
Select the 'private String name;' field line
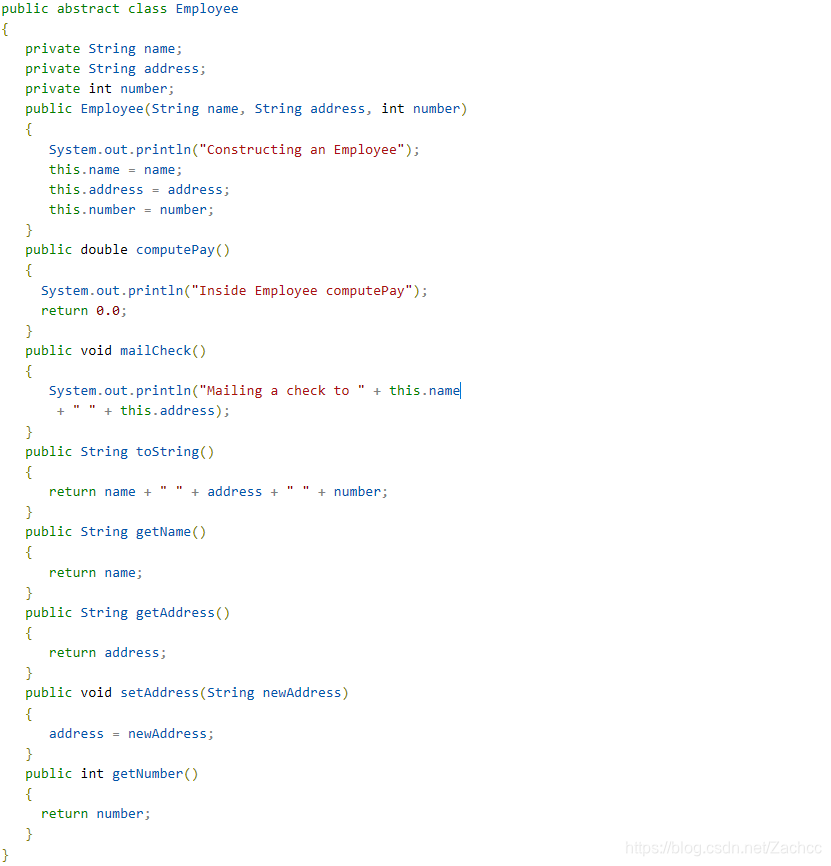click(x=103, y=49)
